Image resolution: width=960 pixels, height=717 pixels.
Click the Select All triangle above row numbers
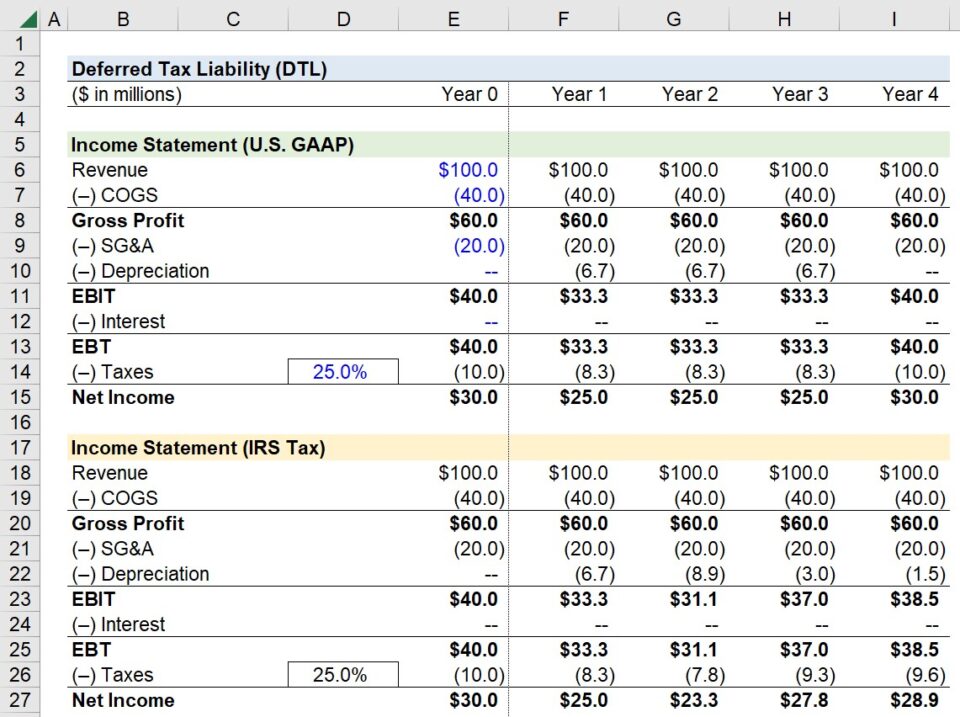click(27, 18)
